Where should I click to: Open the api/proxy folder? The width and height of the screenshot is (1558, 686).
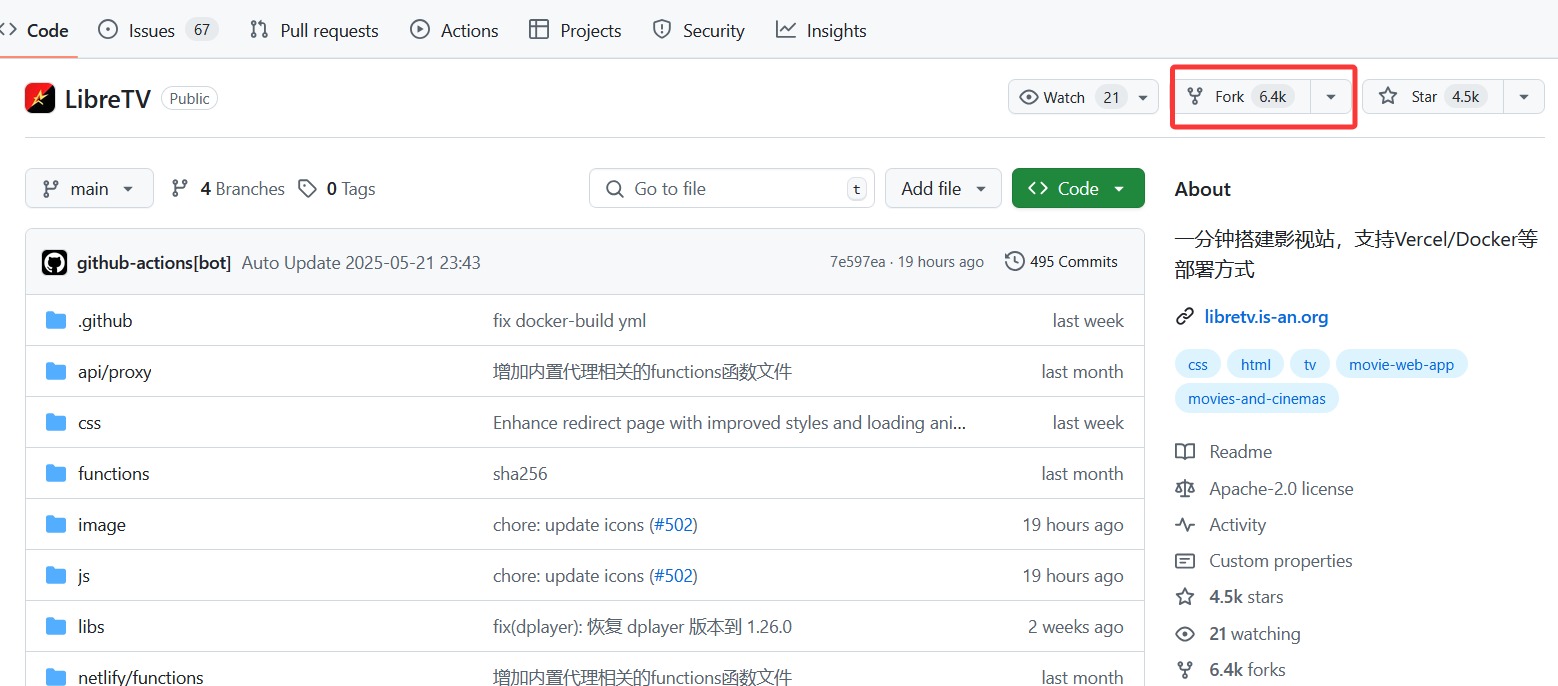click(x=115, y=372)
